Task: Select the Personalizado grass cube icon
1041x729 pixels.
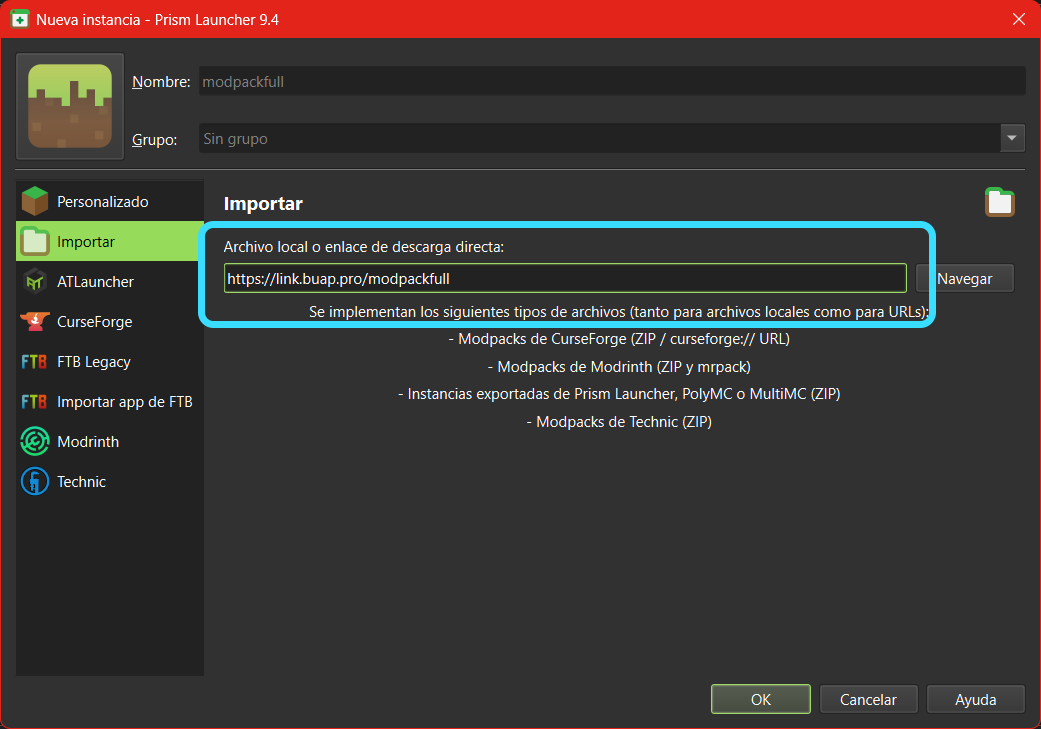Action: click(x=35, y=202)
